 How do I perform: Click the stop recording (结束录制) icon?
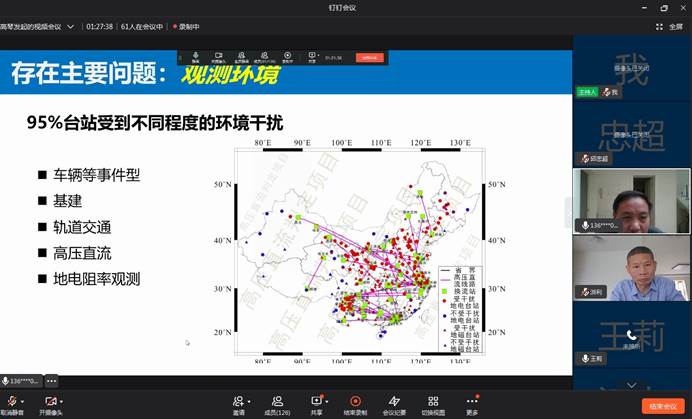(x=355, y=401)
